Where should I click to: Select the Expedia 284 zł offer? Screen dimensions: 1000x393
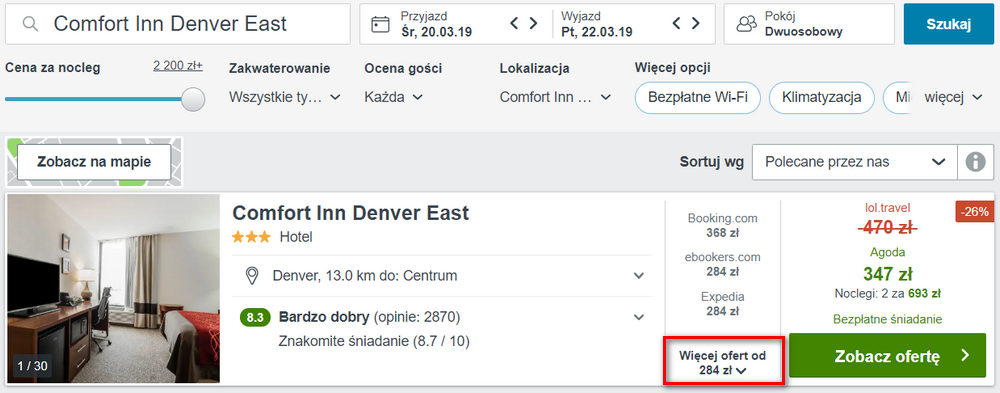723,304
